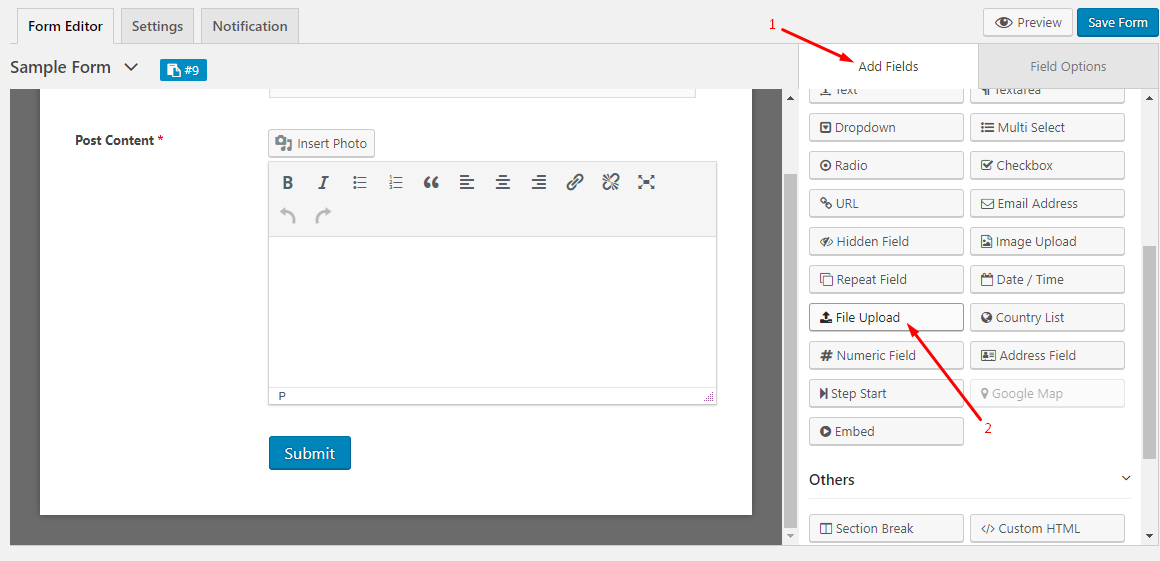
Task: Collapse the Others section chevron
Action: (x=1126, y=479)
